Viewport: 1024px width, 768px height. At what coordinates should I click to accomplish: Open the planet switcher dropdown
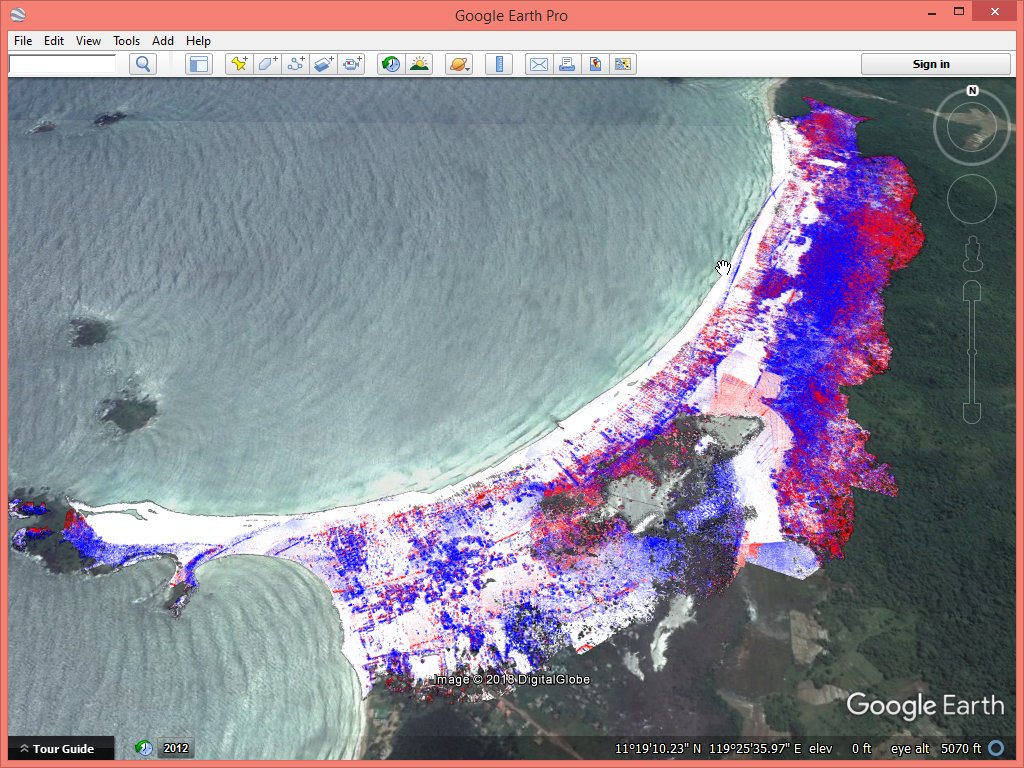459,64
